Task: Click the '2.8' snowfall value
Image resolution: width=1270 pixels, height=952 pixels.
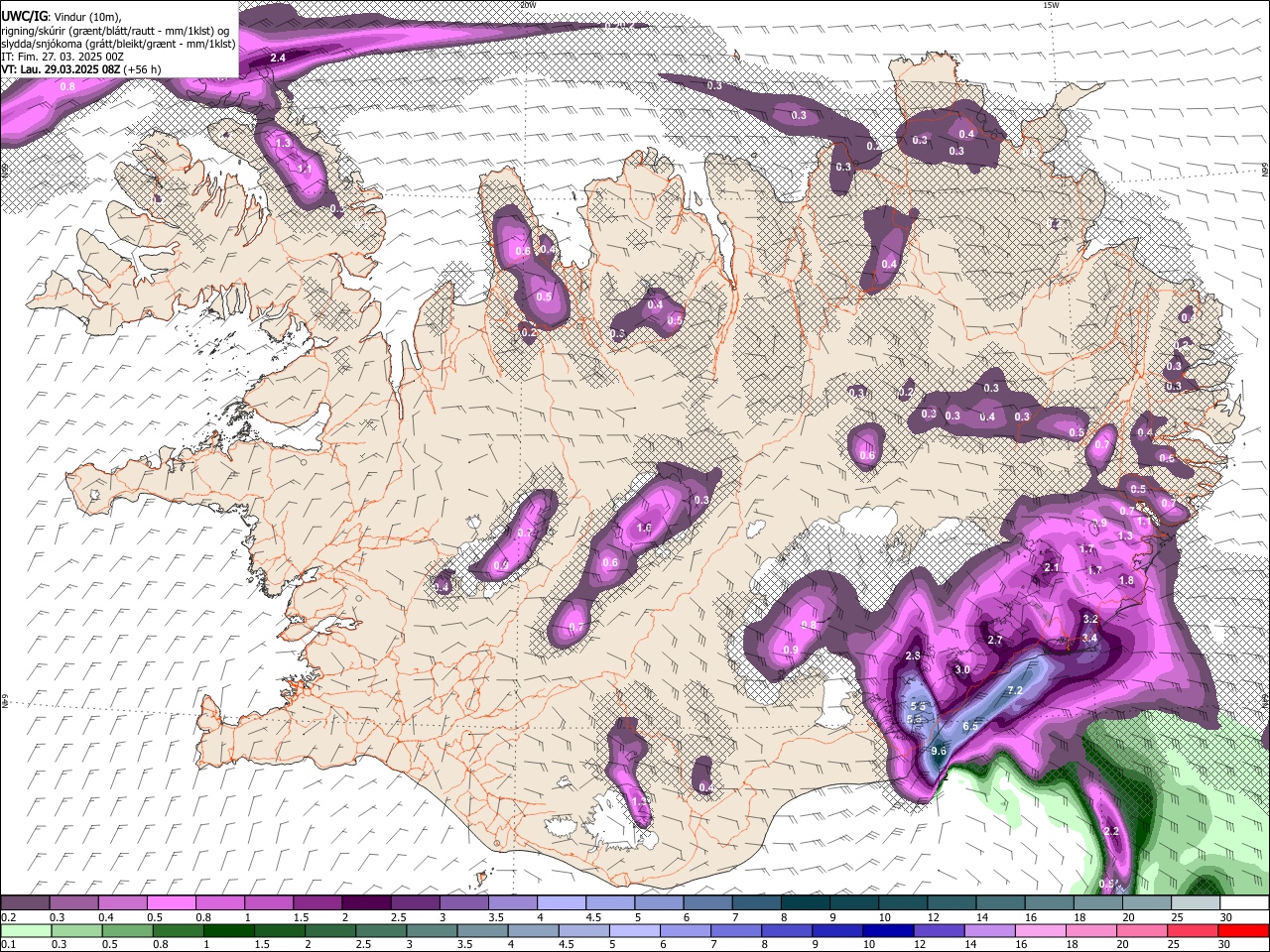Action: click(914, 656)
